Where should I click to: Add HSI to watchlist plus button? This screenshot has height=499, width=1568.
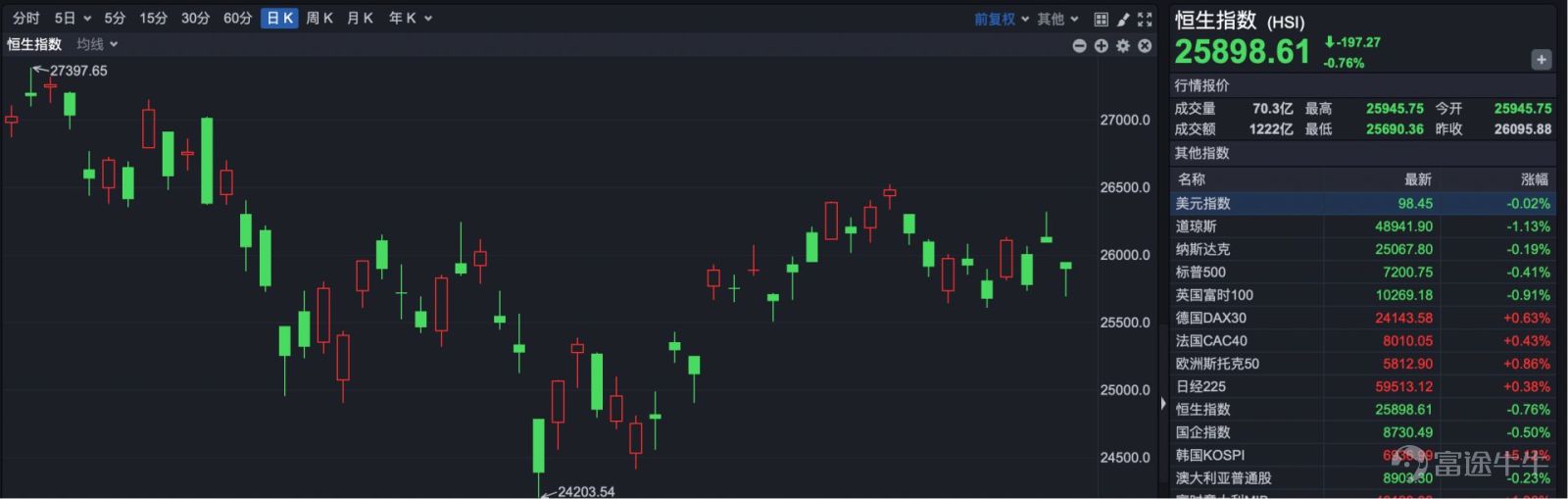tap(1541, 60)
